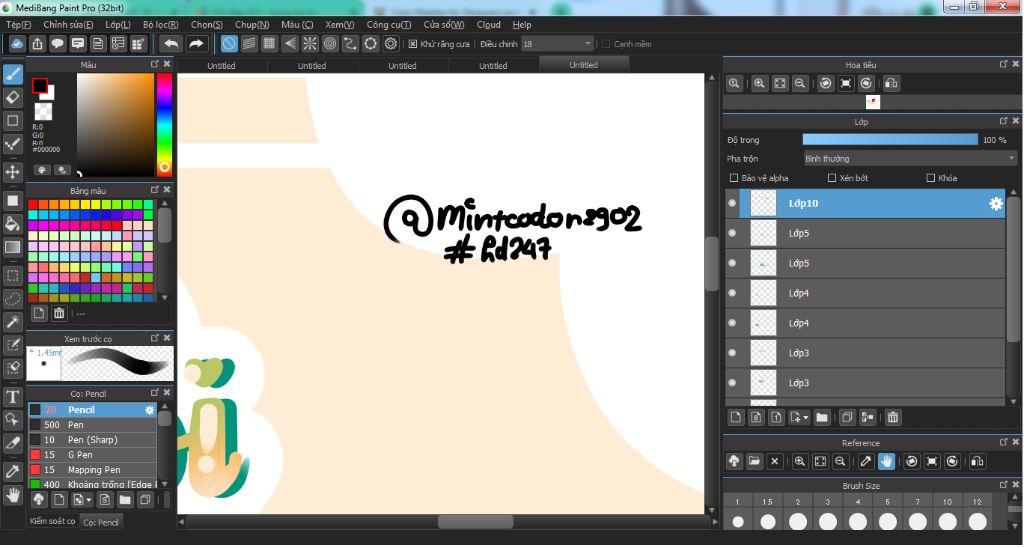
Task: Delete layer with the trash icon
Action: click(893, 417)
